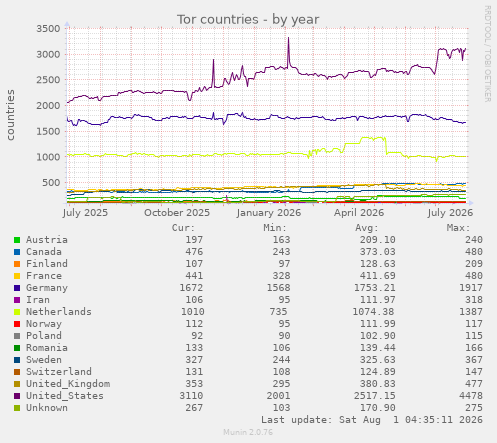Click the 'July 2026' x-axis label
This screenshot has width=497, height=443.
[x=450, y=213]
